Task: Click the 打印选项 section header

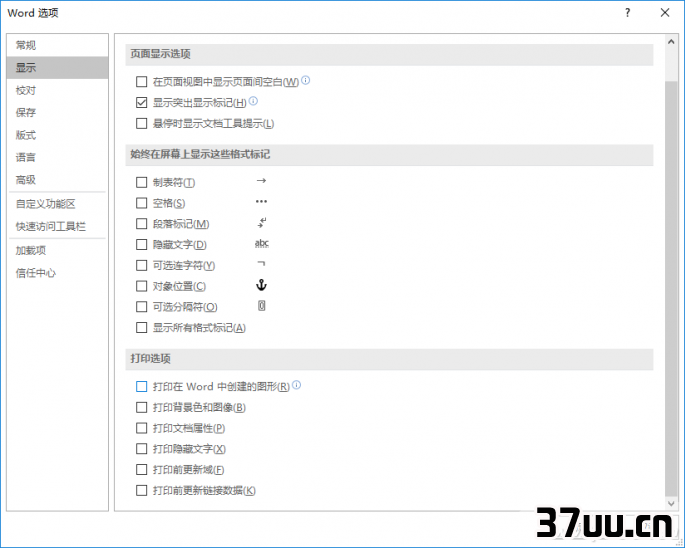Action: coord(389,359)
